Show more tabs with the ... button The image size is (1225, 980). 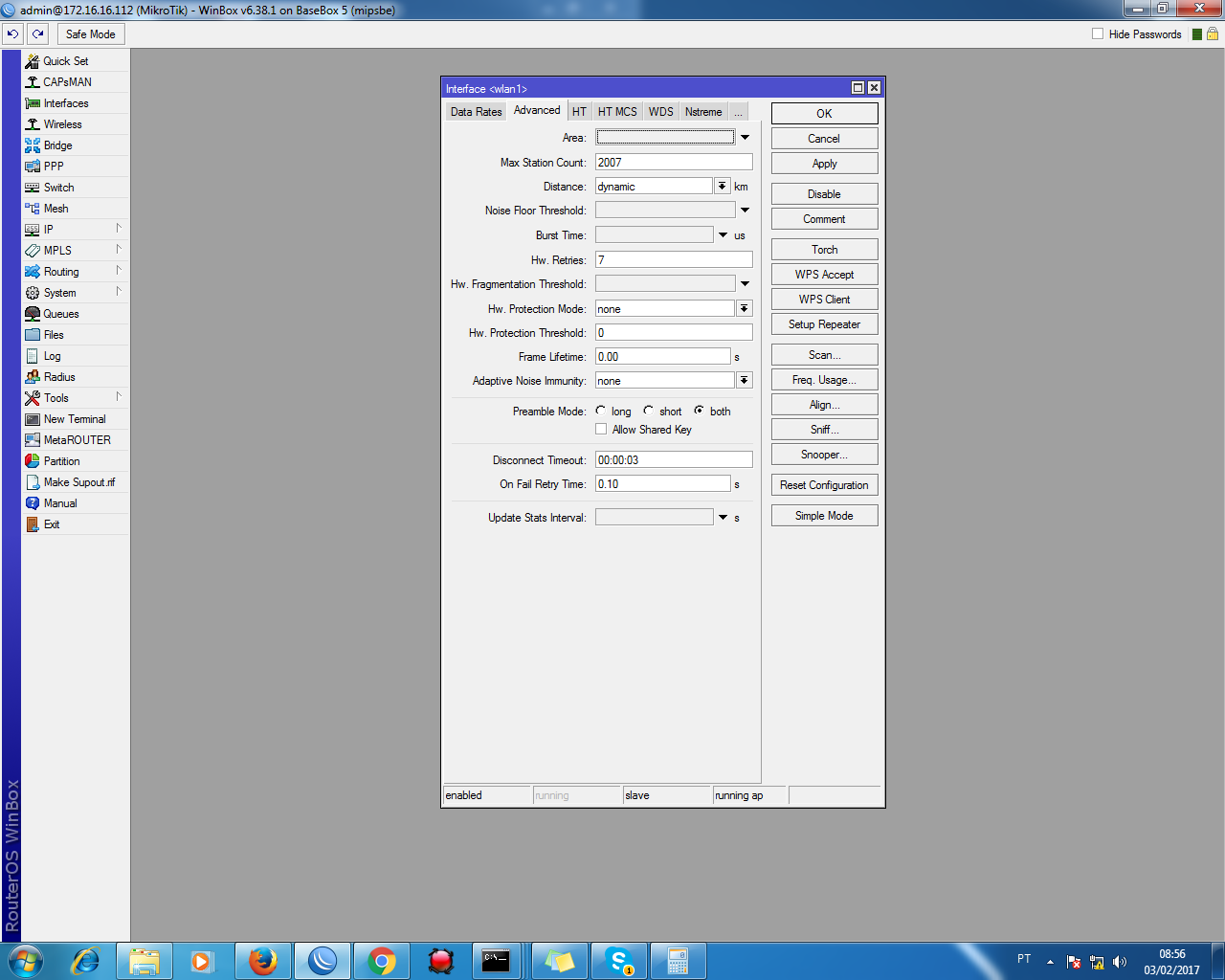[738, 112]
